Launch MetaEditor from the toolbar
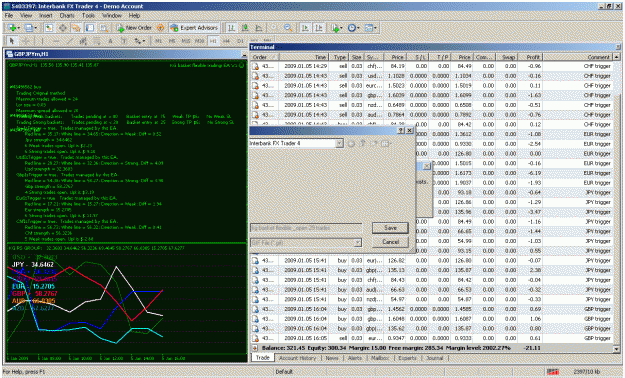This screenshot has height=378, width=625. point(160,28)
